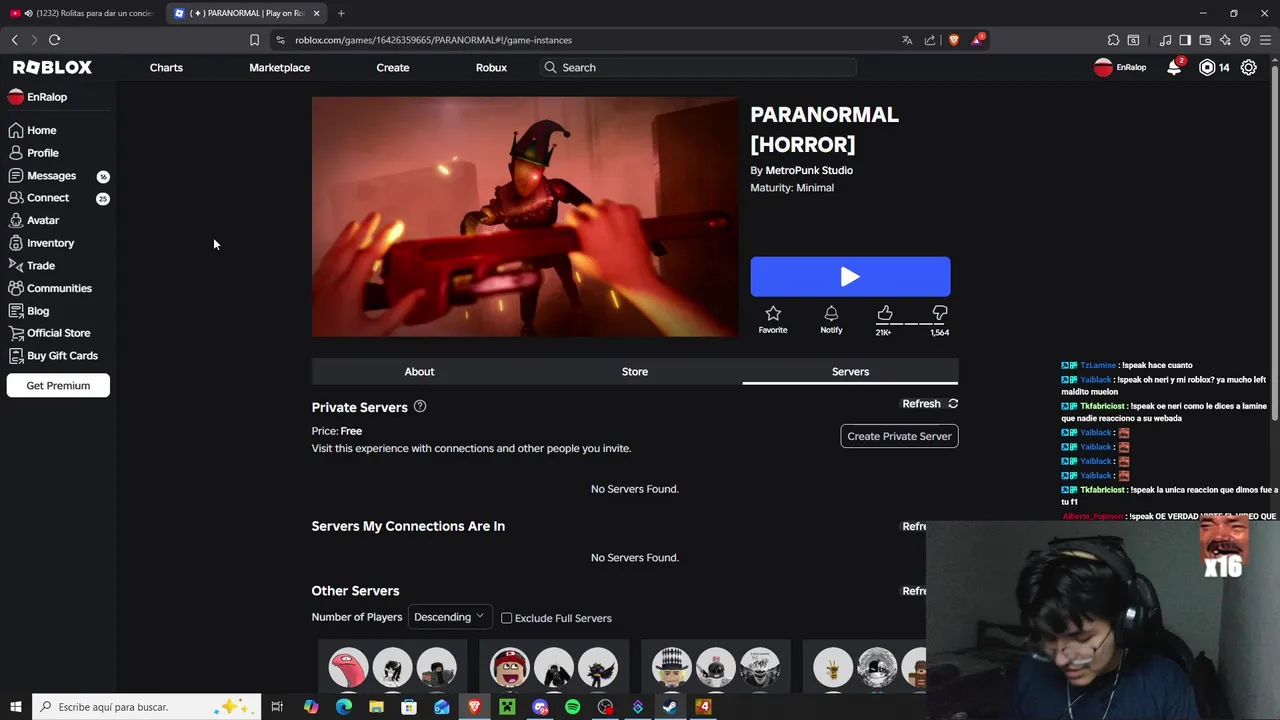Click the browser address bar URL
The width and height of the screenshot is (1280, 720).
click(x=433, y=40)
